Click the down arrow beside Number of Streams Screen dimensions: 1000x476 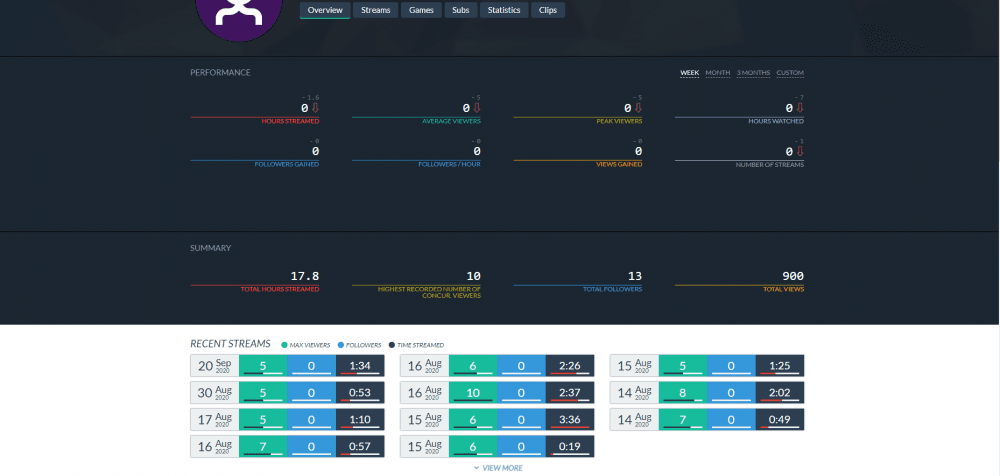[x=800, y=151]
